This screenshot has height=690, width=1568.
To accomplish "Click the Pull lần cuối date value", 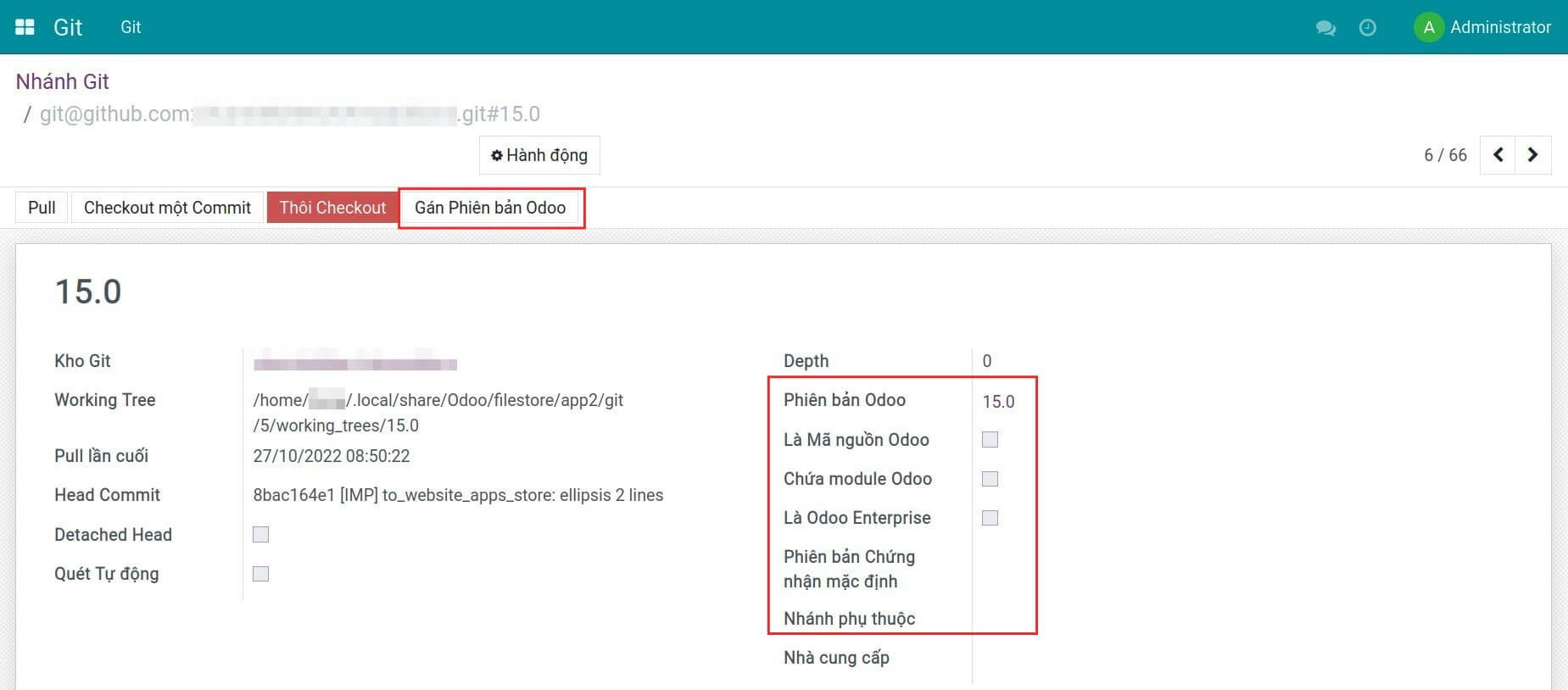I will click(x=332, y=456).
